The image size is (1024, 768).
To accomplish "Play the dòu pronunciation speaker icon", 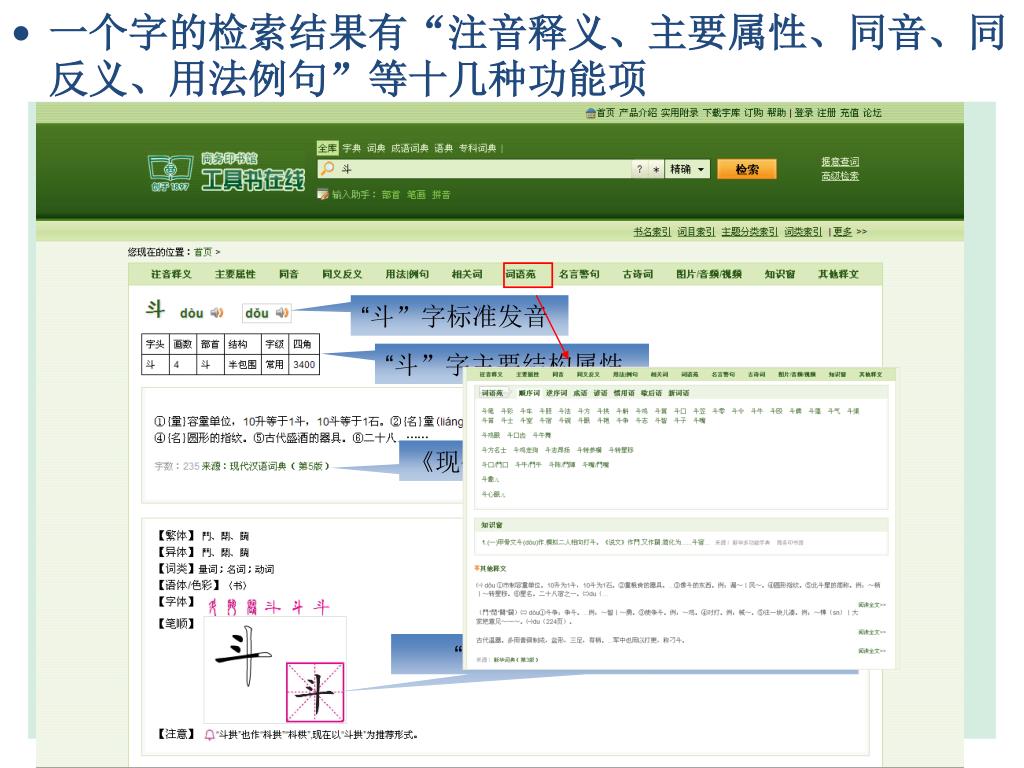I will click(217, 313).
